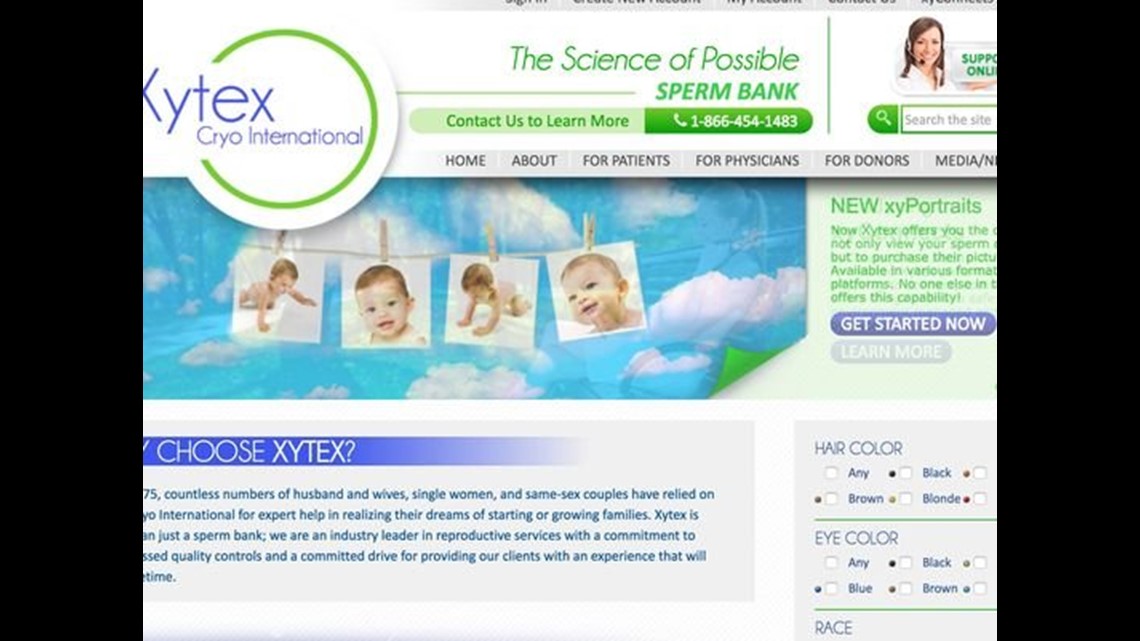Tick the Brown hair color checkbox
Viewport: 1140px width, 641px height.
pyautogui.click(x=831, y=499)
